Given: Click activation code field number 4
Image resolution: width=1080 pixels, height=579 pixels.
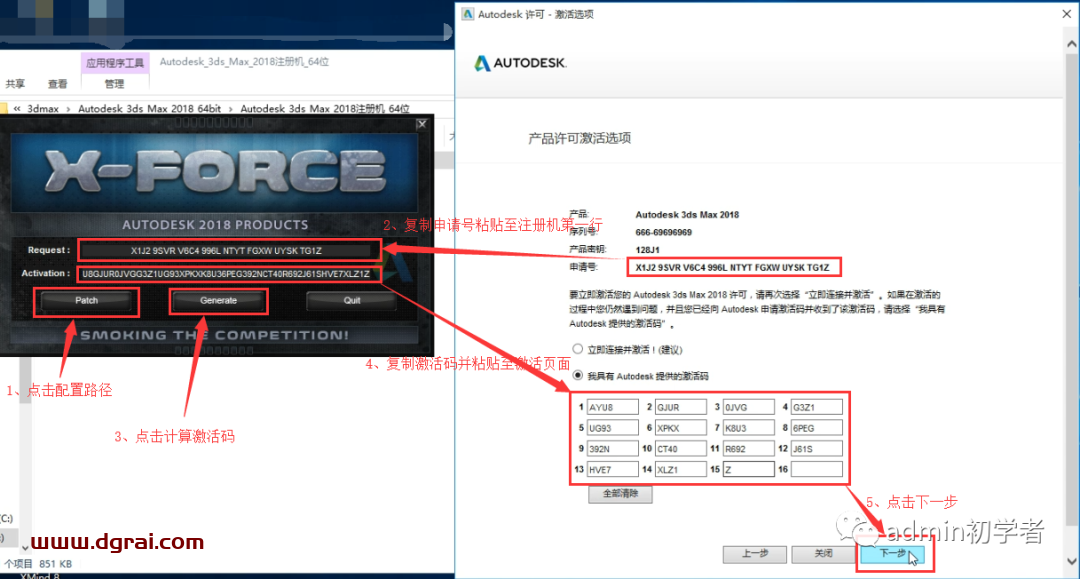Looking at the screenshot, I should tap(817, 408).
